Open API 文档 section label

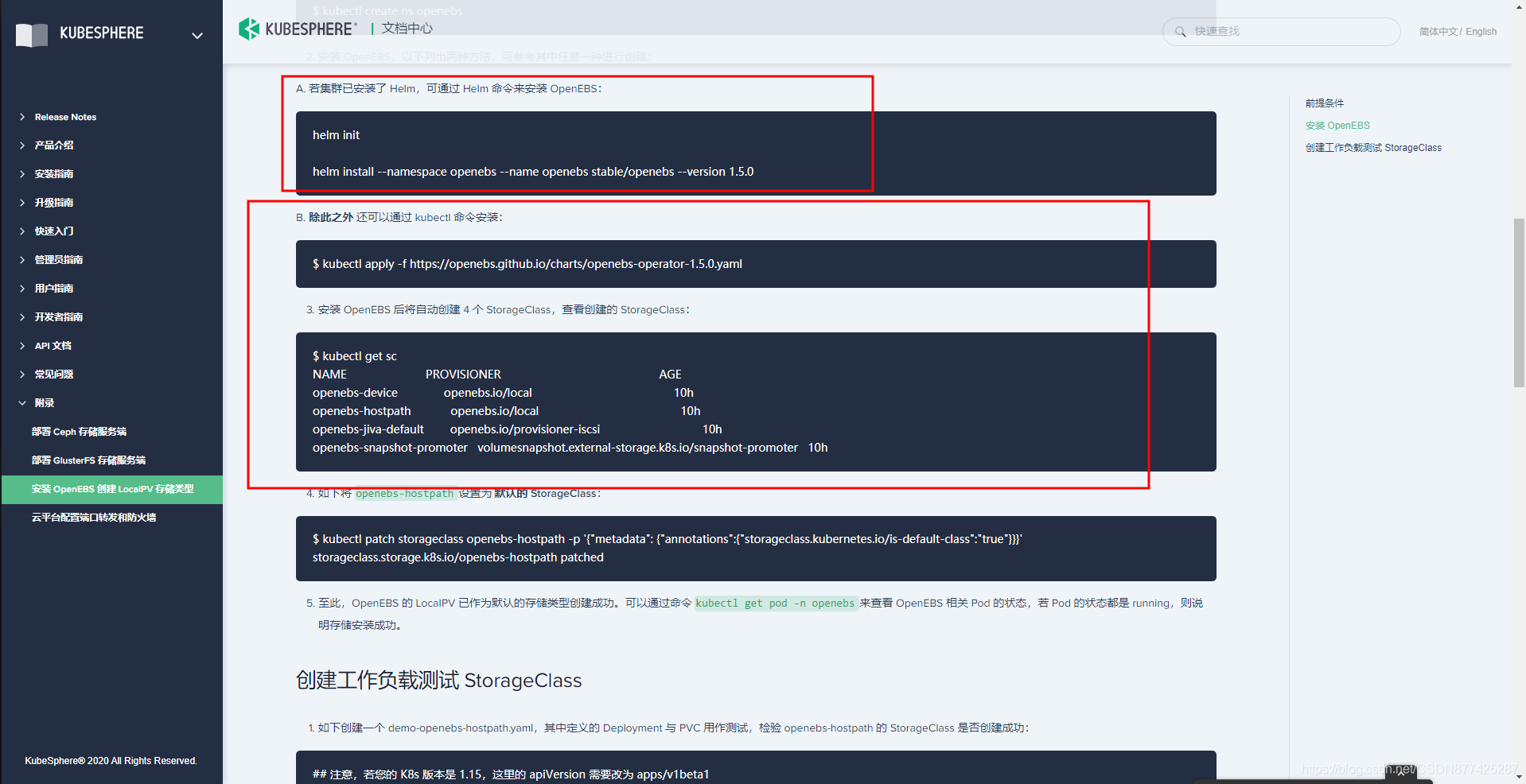tap(53, 346)
